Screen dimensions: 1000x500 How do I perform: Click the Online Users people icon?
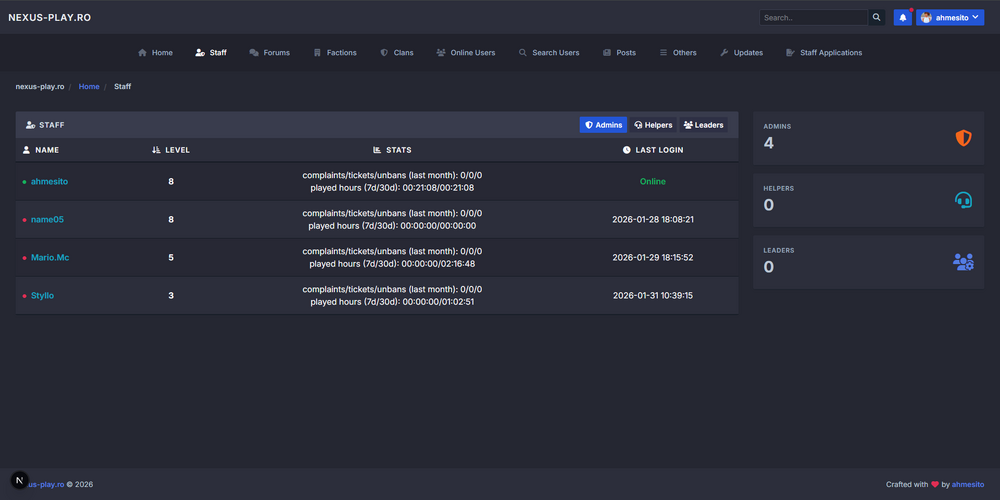[x=441, y=53]
